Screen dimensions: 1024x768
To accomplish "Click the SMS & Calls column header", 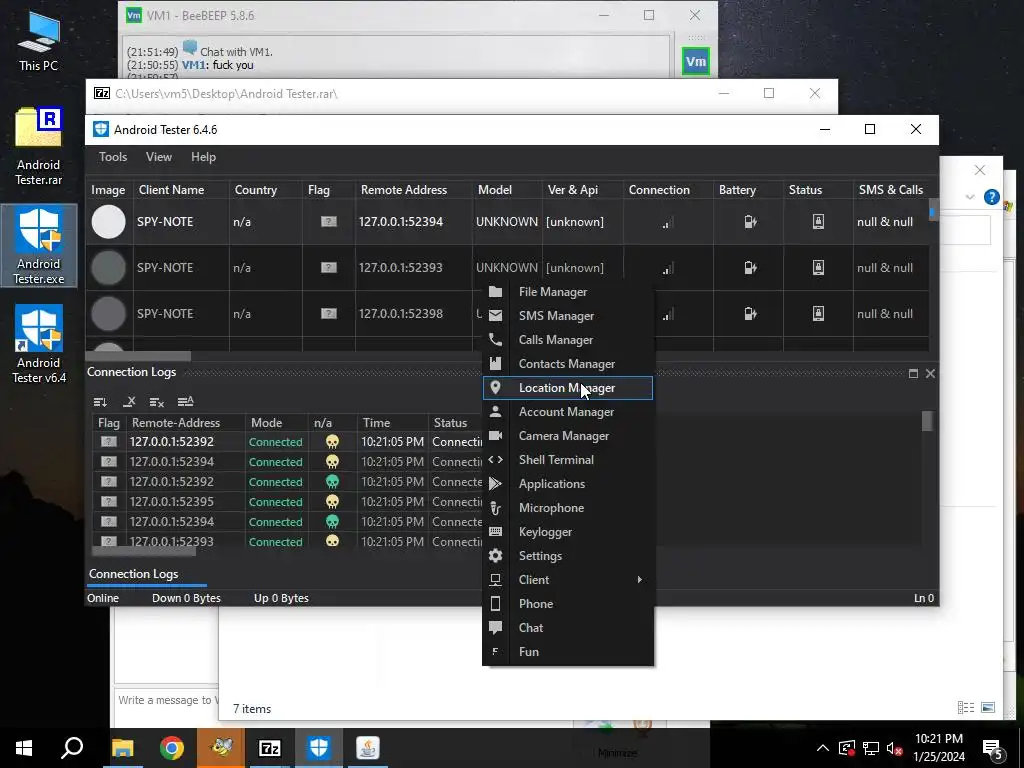I will (891, 190).
